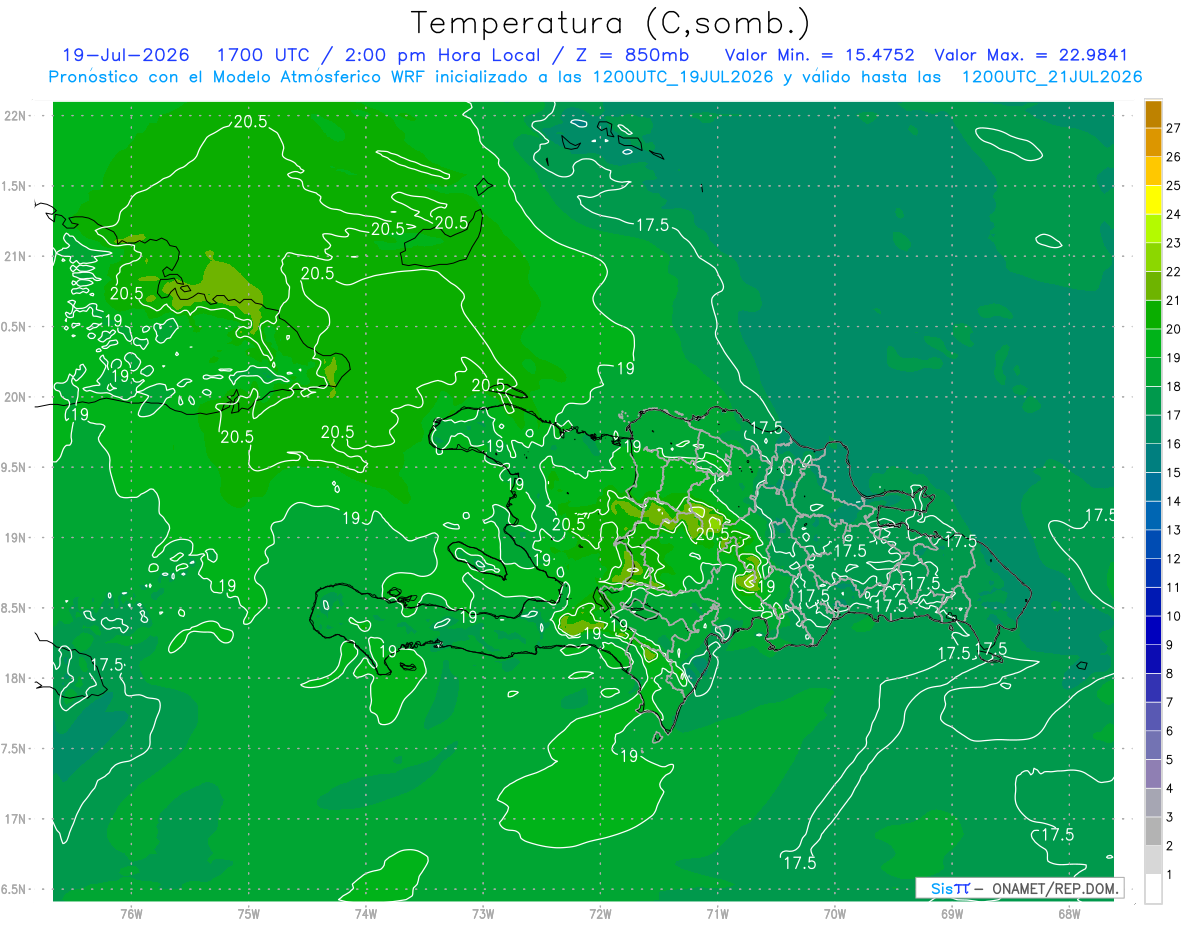Click the "1700 UTC" time label
1200x927 pixels.
pos(263,55)
